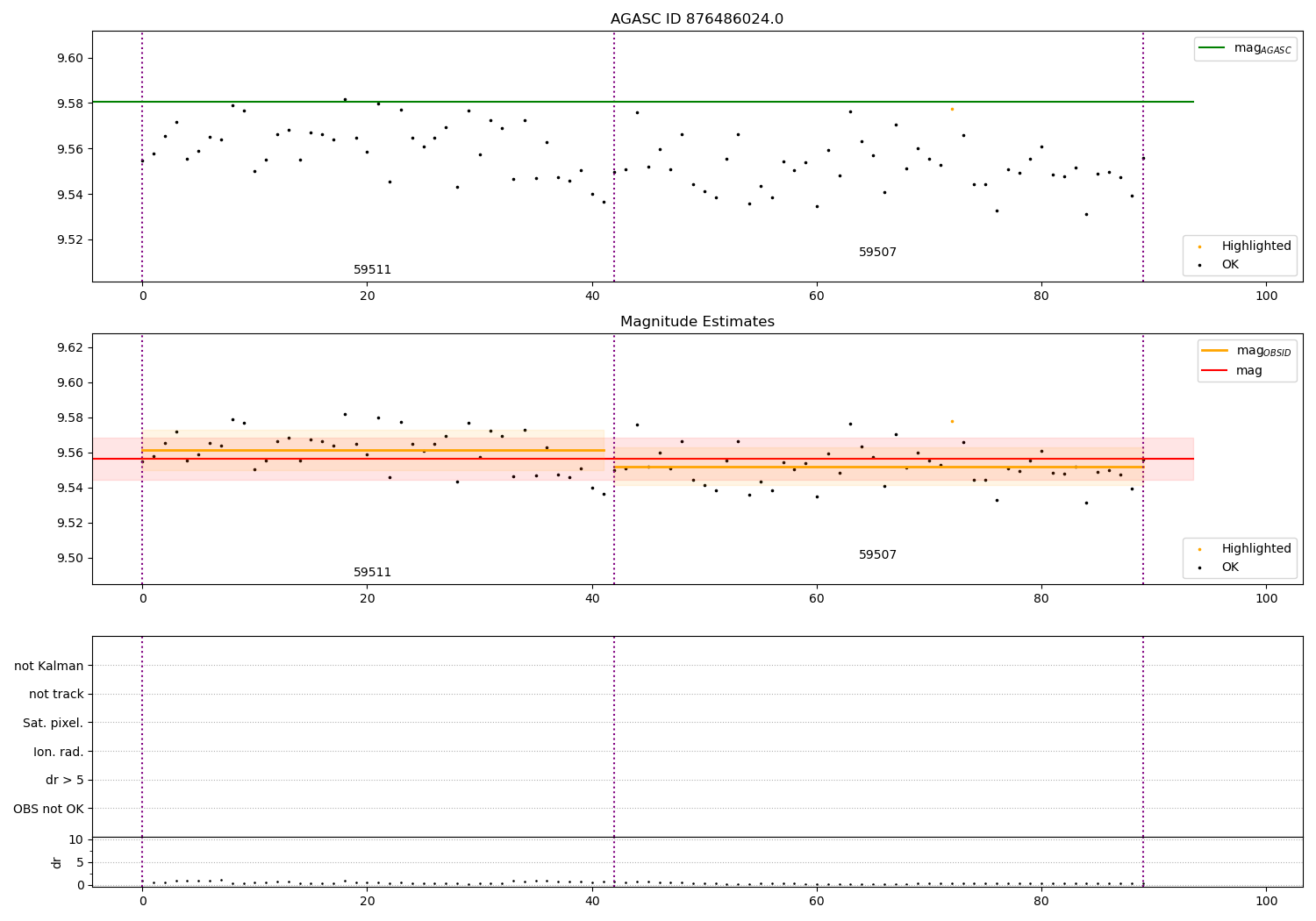The image size is (1316, 921).
Task: Click the orange mag OBSID line for 59507
Action: (878, 467)
